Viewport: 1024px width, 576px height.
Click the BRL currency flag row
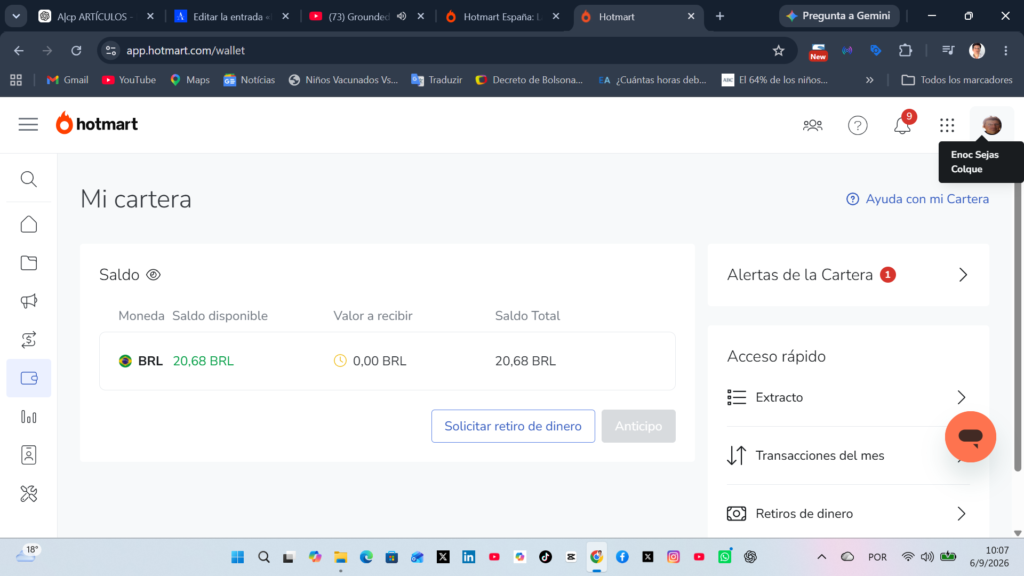pyautogui.click(x=387, y=361)
